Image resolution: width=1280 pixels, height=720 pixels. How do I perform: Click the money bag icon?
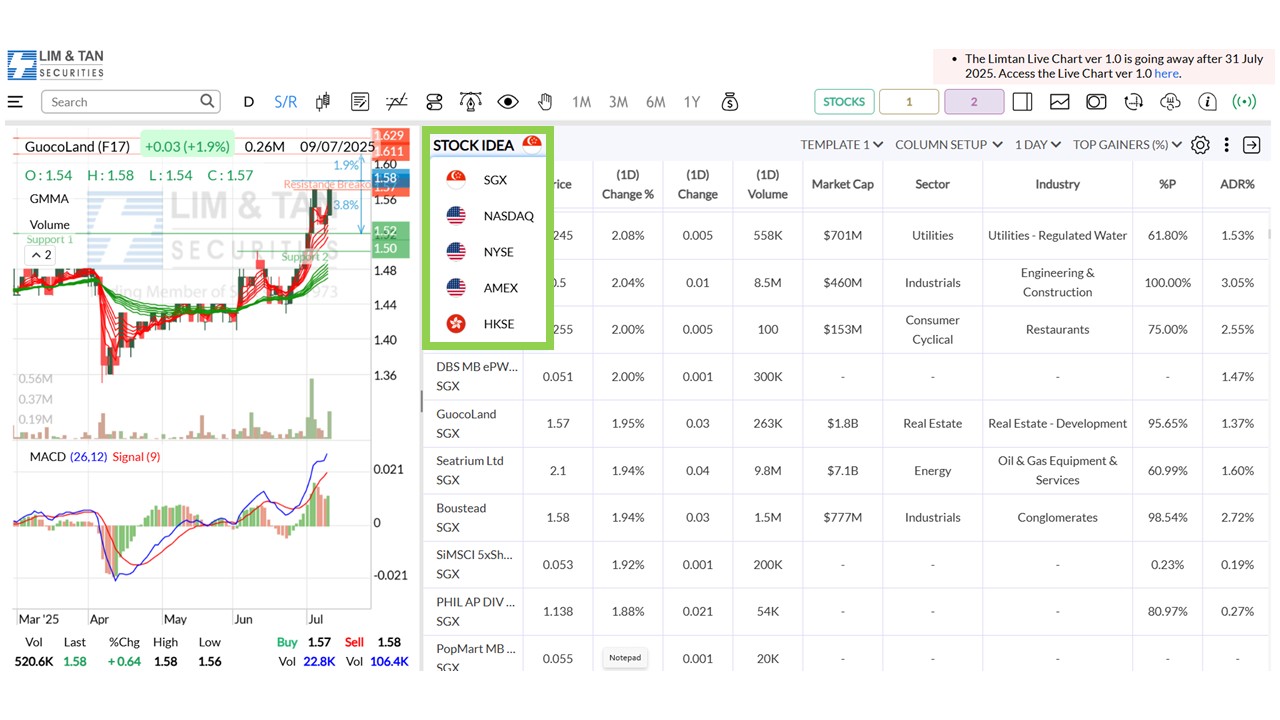point(729,102)
